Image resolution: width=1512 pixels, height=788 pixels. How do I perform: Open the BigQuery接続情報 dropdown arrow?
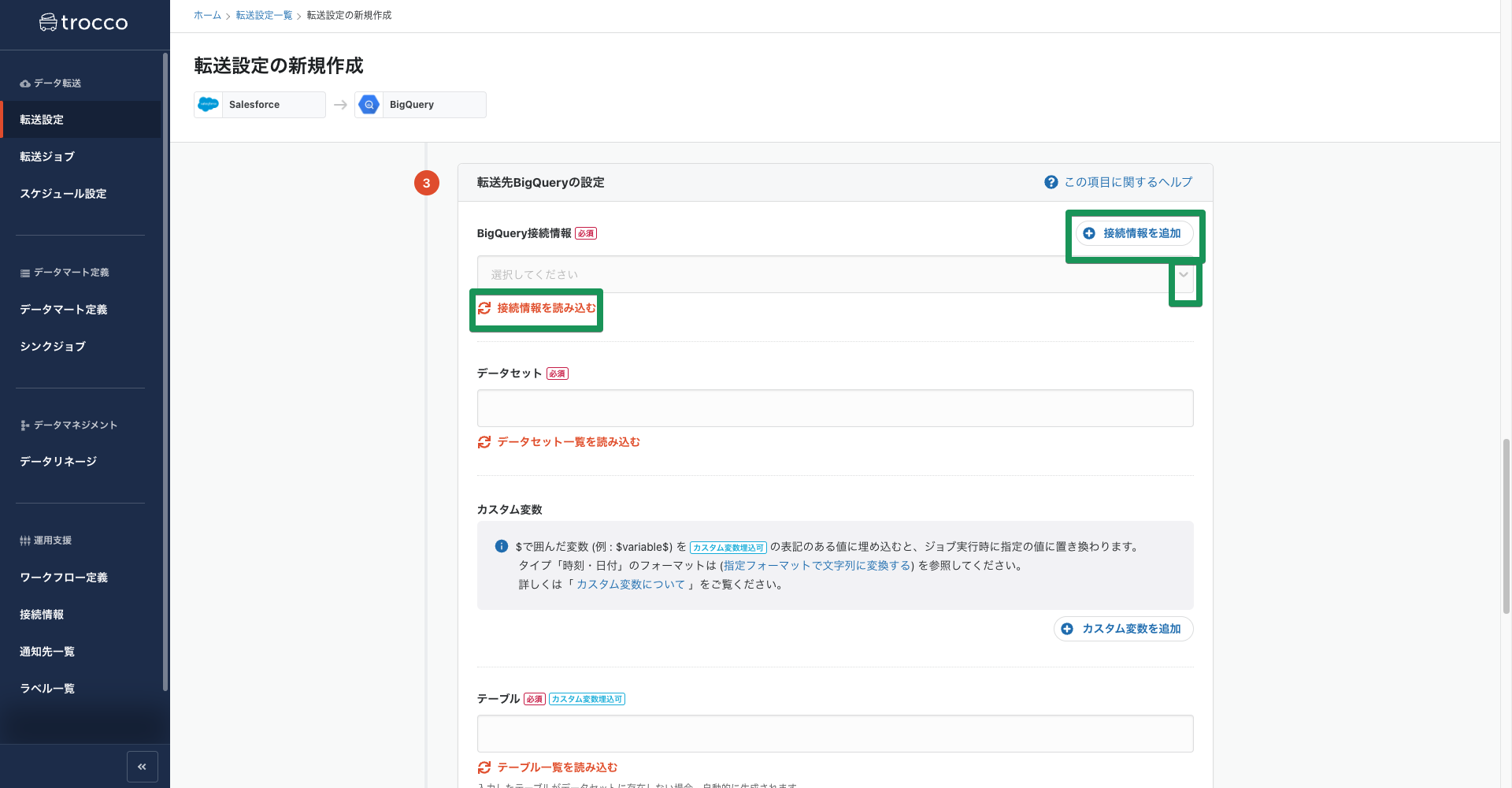coord(1183,275)
